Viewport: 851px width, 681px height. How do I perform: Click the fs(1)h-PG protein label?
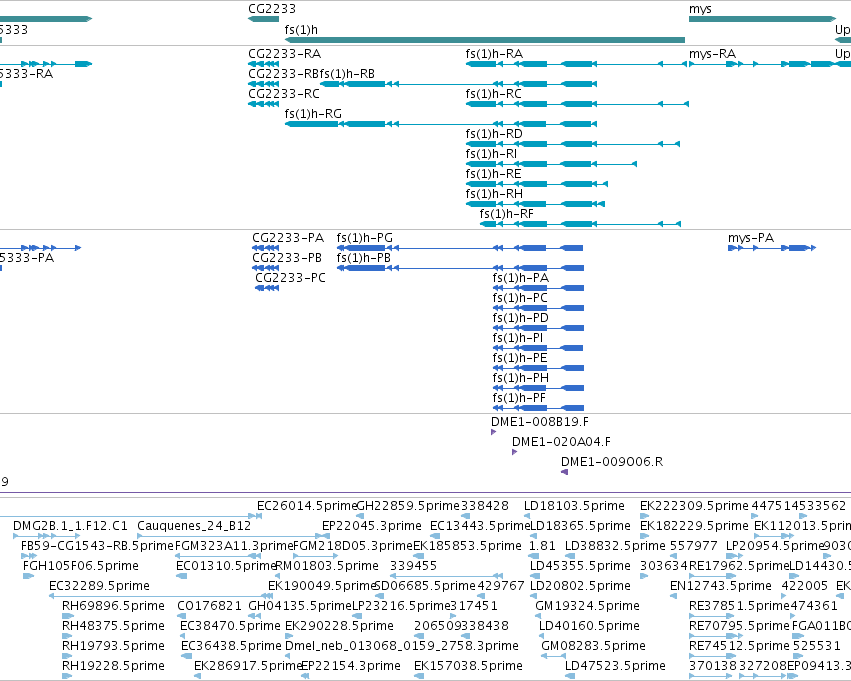click(365, 238)
